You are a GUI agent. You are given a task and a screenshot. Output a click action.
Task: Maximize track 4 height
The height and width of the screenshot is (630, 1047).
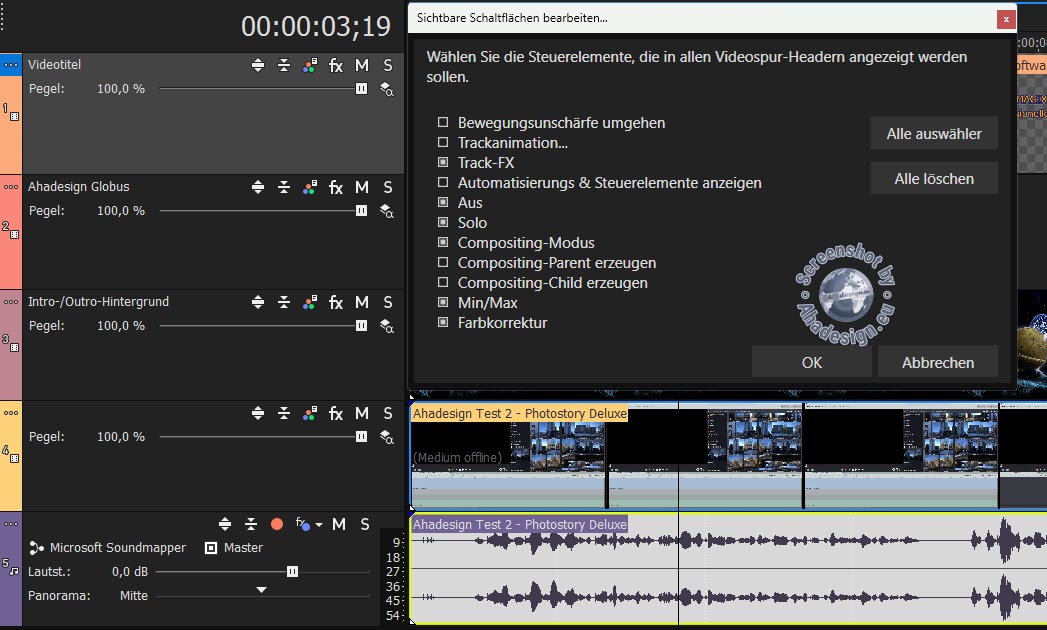(258, 414)
